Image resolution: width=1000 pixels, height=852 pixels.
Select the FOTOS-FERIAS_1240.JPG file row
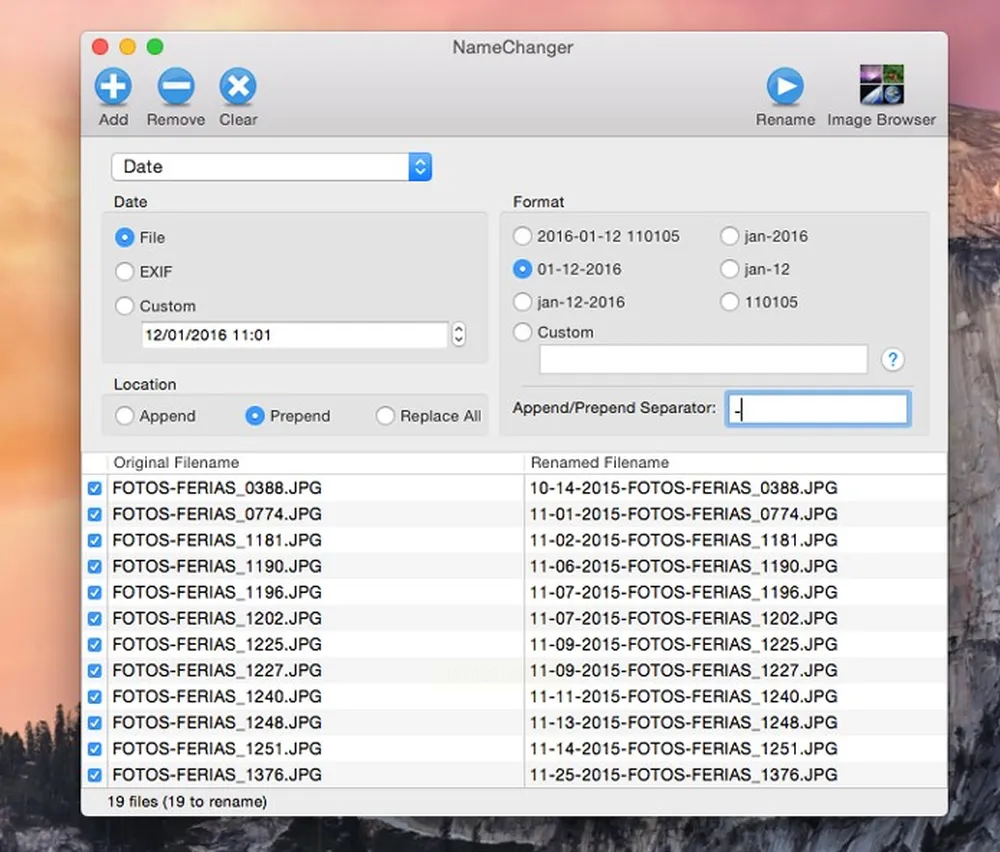click(300, 696)
